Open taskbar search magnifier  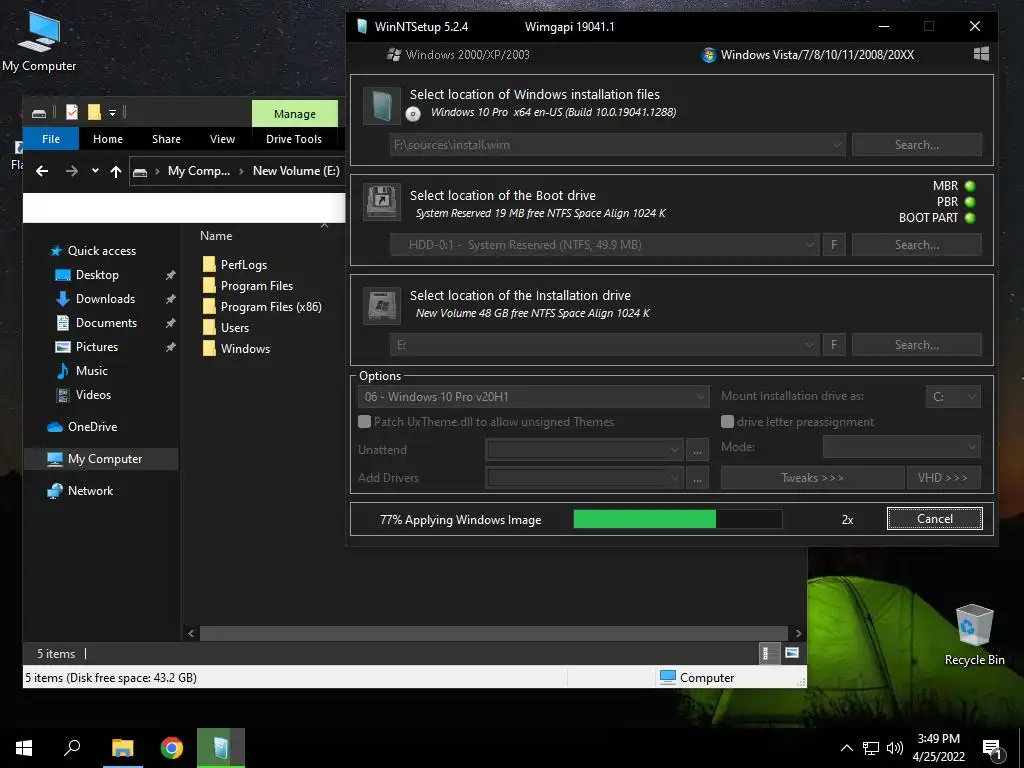72,748
